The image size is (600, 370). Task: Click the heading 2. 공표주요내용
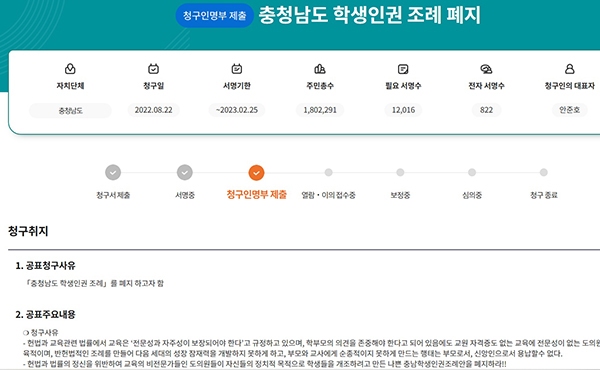46,315
